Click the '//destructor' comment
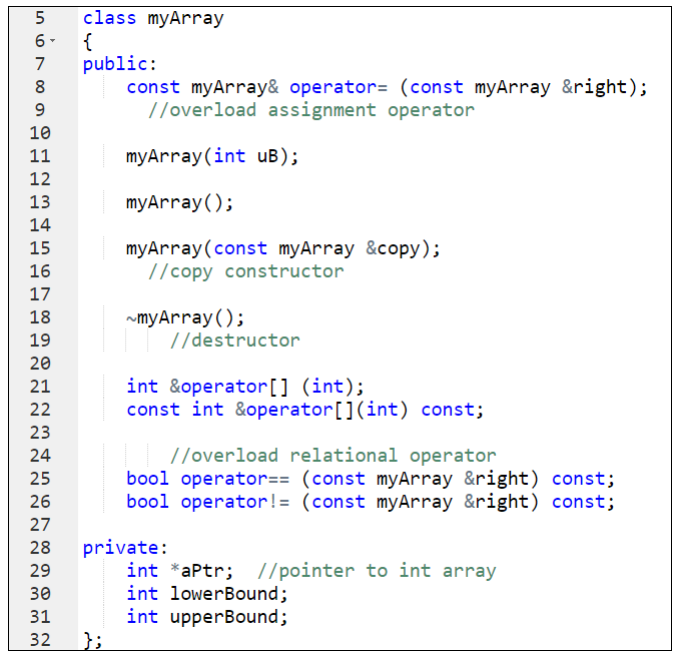Image resolution: width=673 pixels, height=652 pixels. 235,341
